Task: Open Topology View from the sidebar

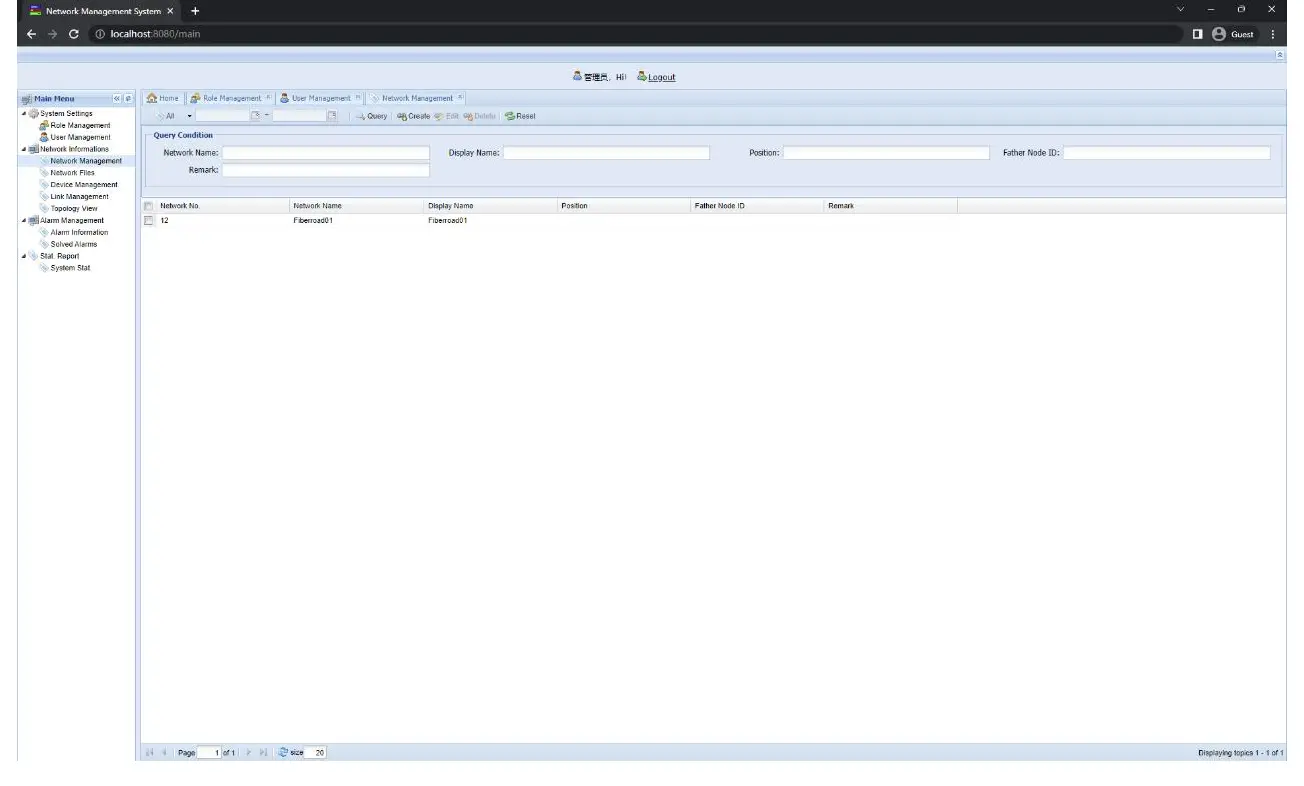Action: coord(74,208)
